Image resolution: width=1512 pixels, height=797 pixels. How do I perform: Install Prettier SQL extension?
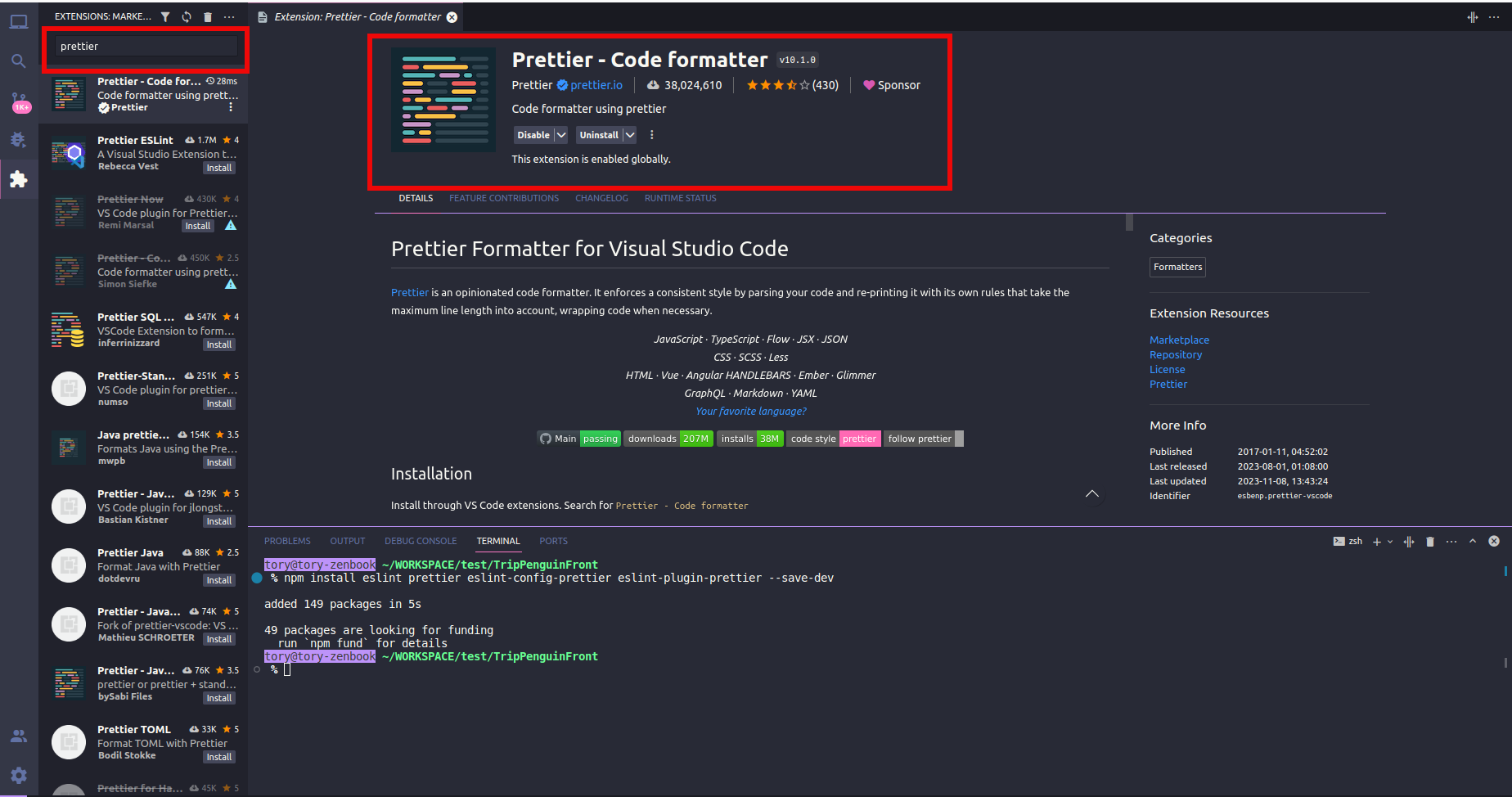click(219, 344)
